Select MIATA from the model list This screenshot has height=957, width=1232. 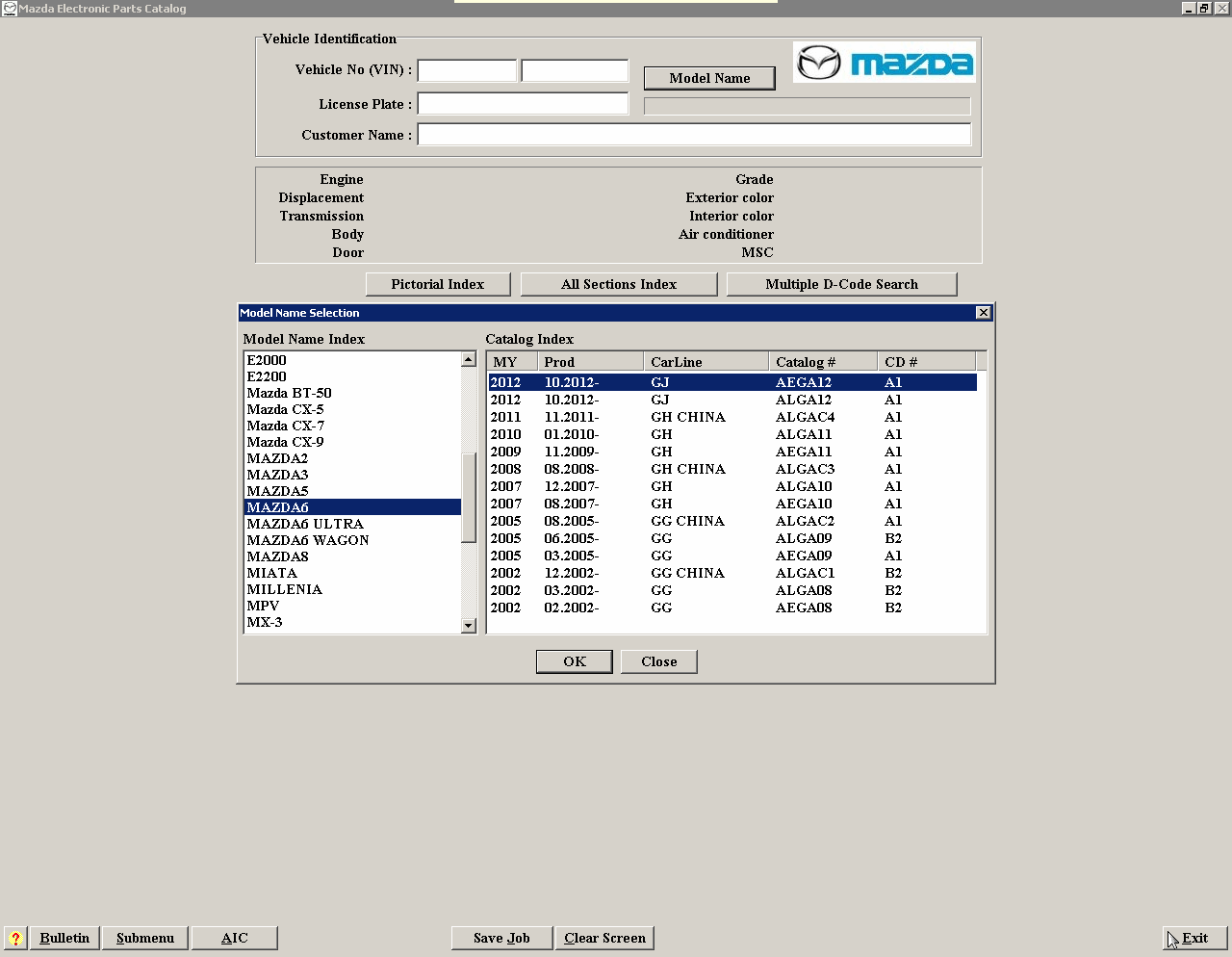271,573
